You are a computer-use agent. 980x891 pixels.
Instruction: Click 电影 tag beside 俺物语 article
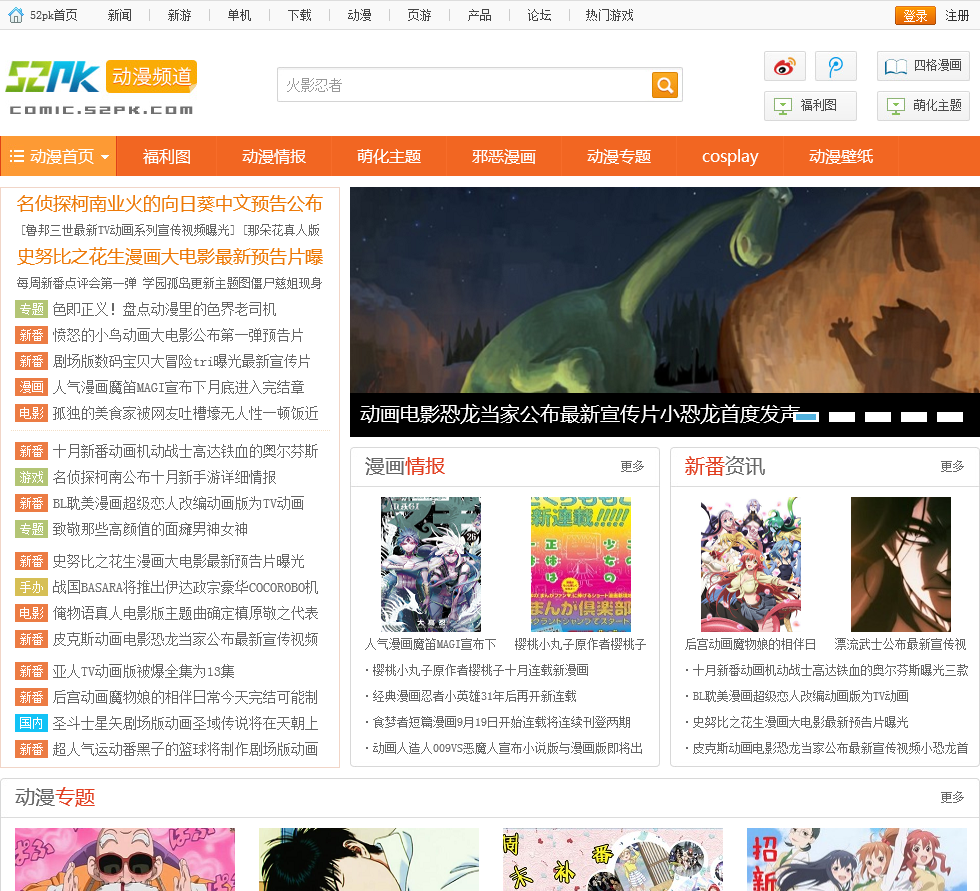31,614
